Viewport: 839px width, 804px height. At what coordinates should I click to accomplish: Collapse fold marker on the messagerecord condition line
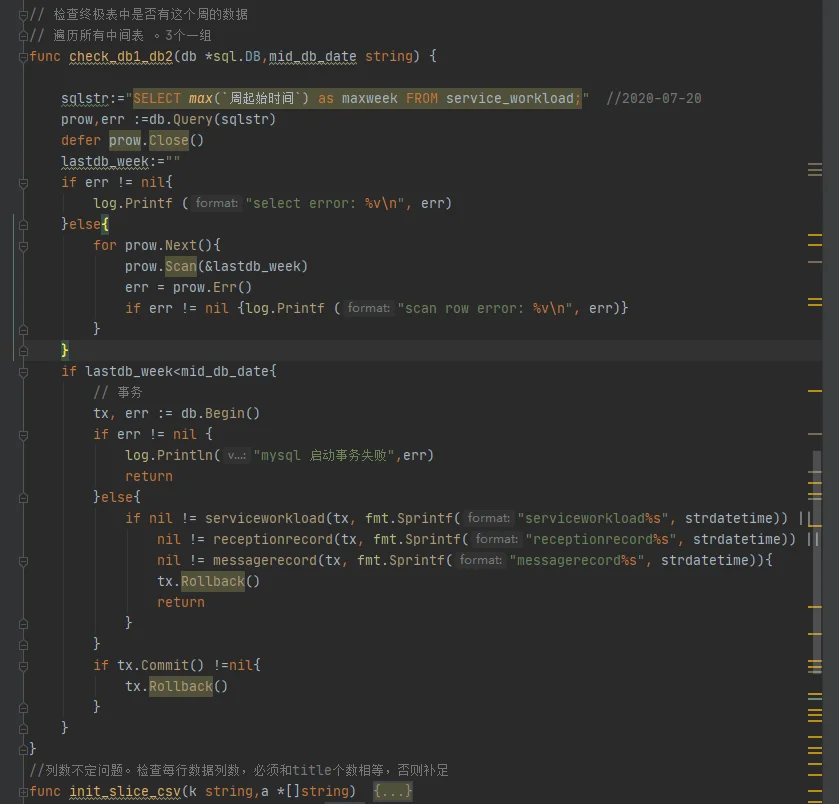(23, 561)
